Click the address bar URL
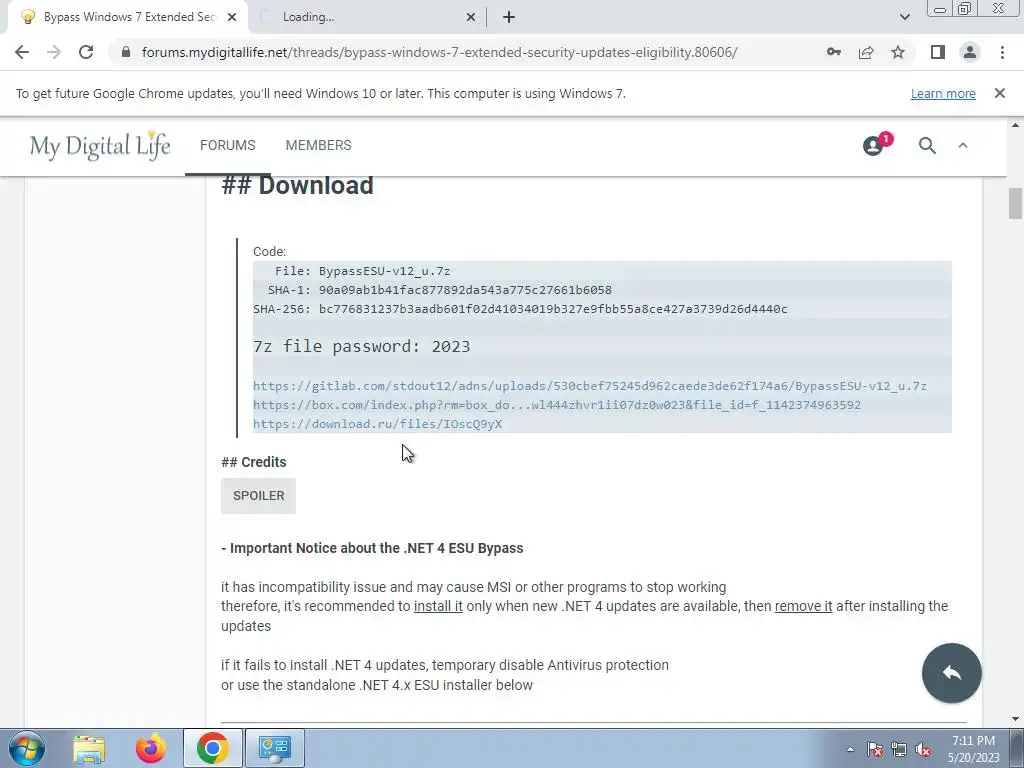Viewport: 1024px width, 768px height. (x=439, y=52)
